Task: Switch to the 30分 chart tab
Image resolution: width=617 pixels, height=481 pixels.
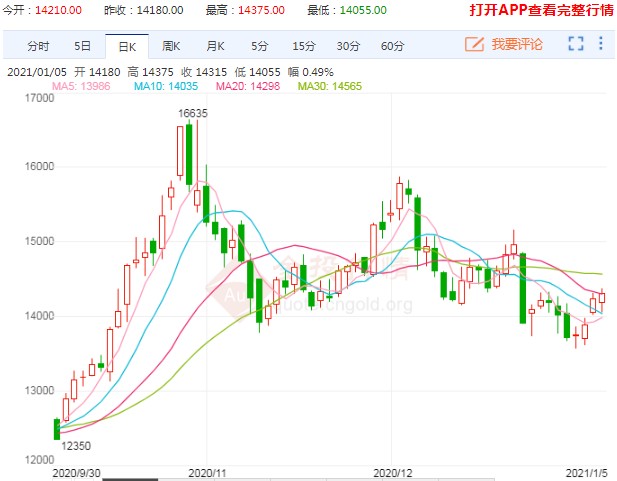Action: (348, 46)
